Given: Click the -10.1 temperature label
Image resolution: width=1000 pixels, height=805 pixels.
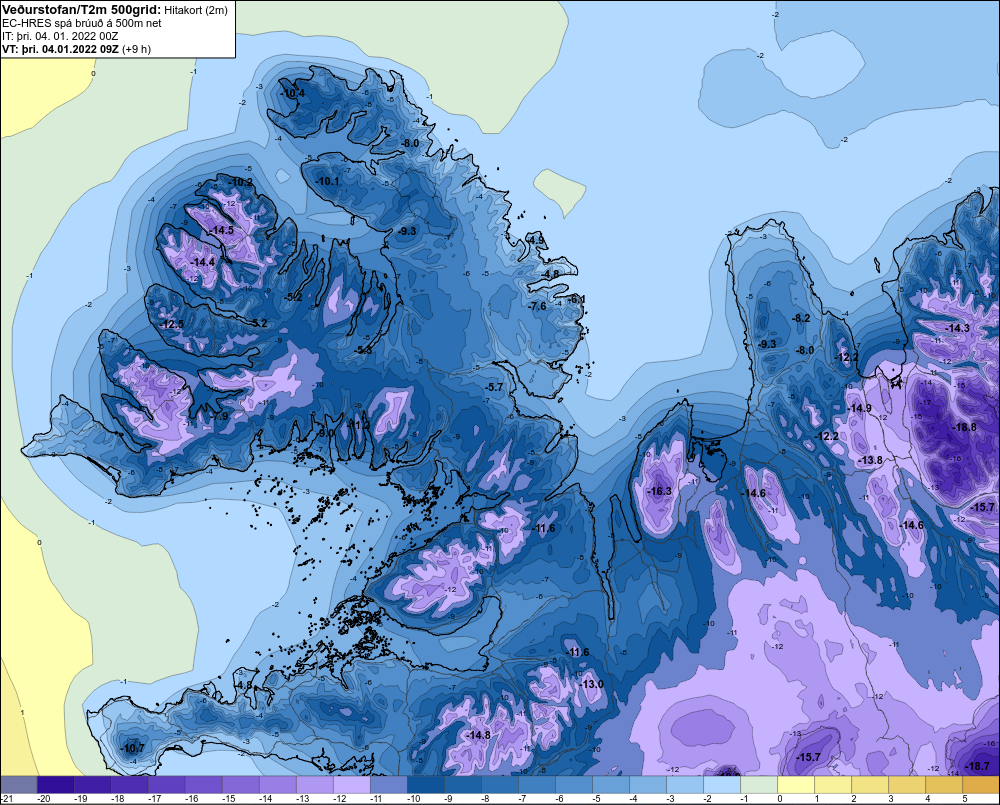Looking at the screenshot, I should click(328, 181).
